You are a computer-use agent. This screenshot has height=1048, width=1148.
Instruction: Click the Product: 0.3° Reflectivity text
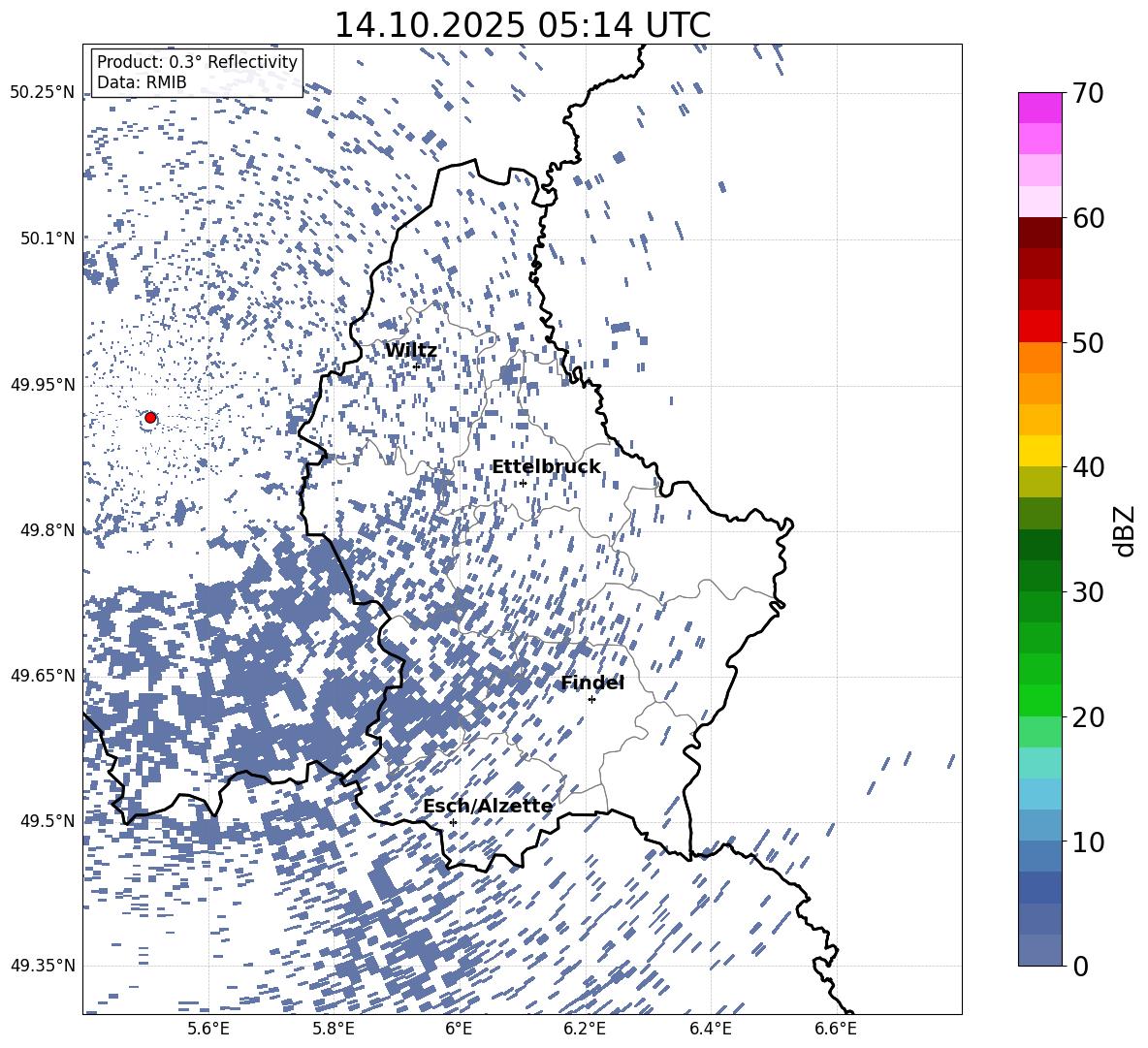click(x=197, y=62)
